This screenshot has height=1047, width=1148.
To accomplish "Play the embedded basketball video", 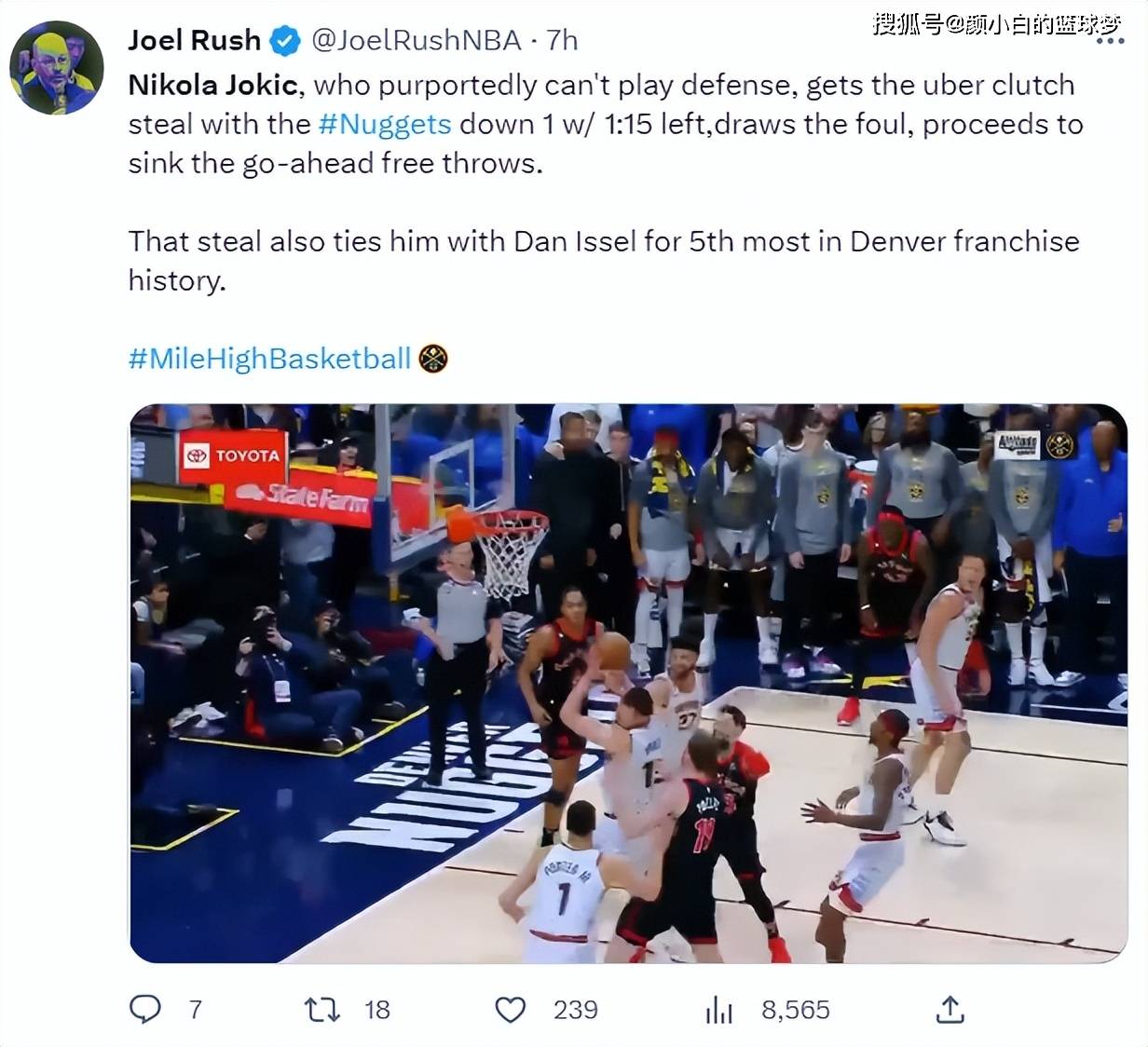I will click(628, 683).
